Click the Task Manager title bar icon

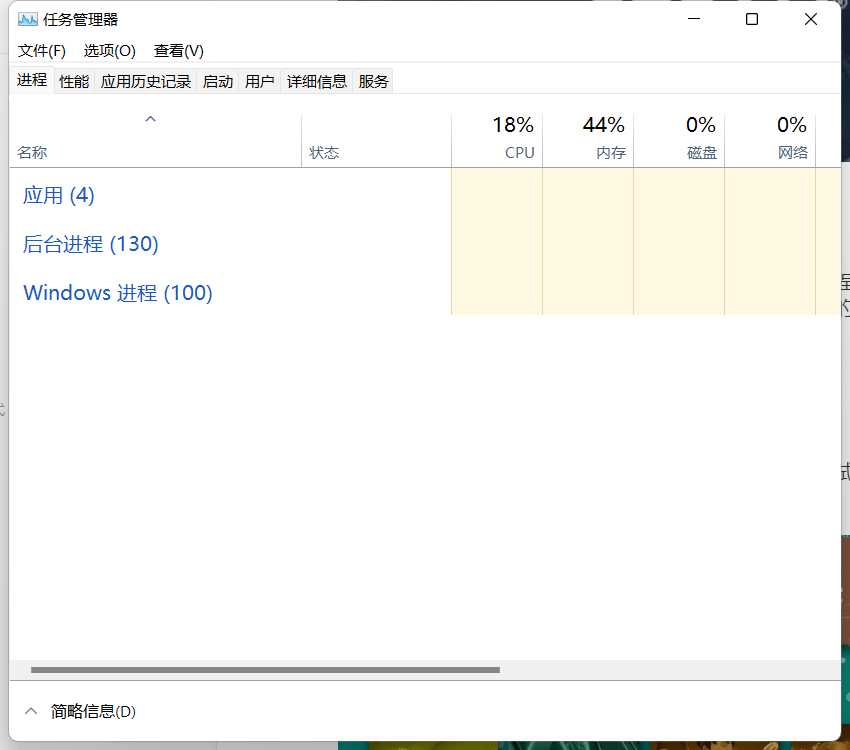pyautogui.click(x=27, y=19)
